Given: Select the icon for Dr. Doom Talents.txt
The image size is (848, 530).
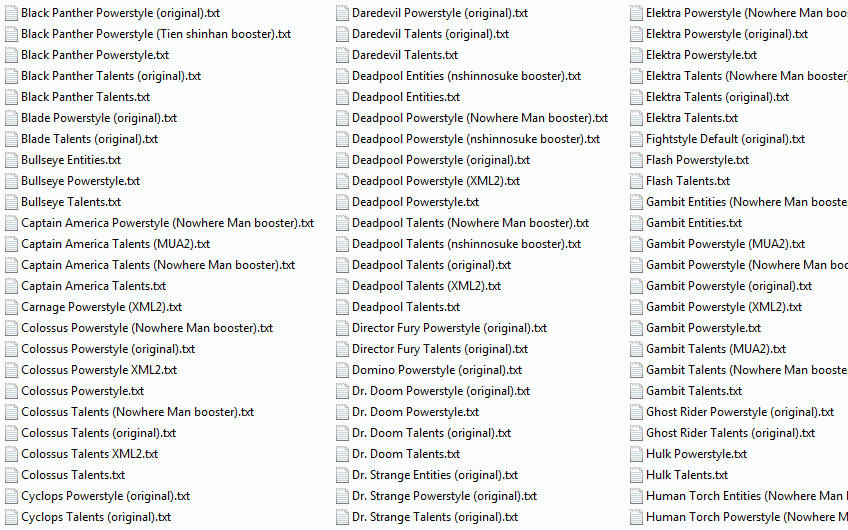Looking at the screenshot, I should [x=342, y=454].
